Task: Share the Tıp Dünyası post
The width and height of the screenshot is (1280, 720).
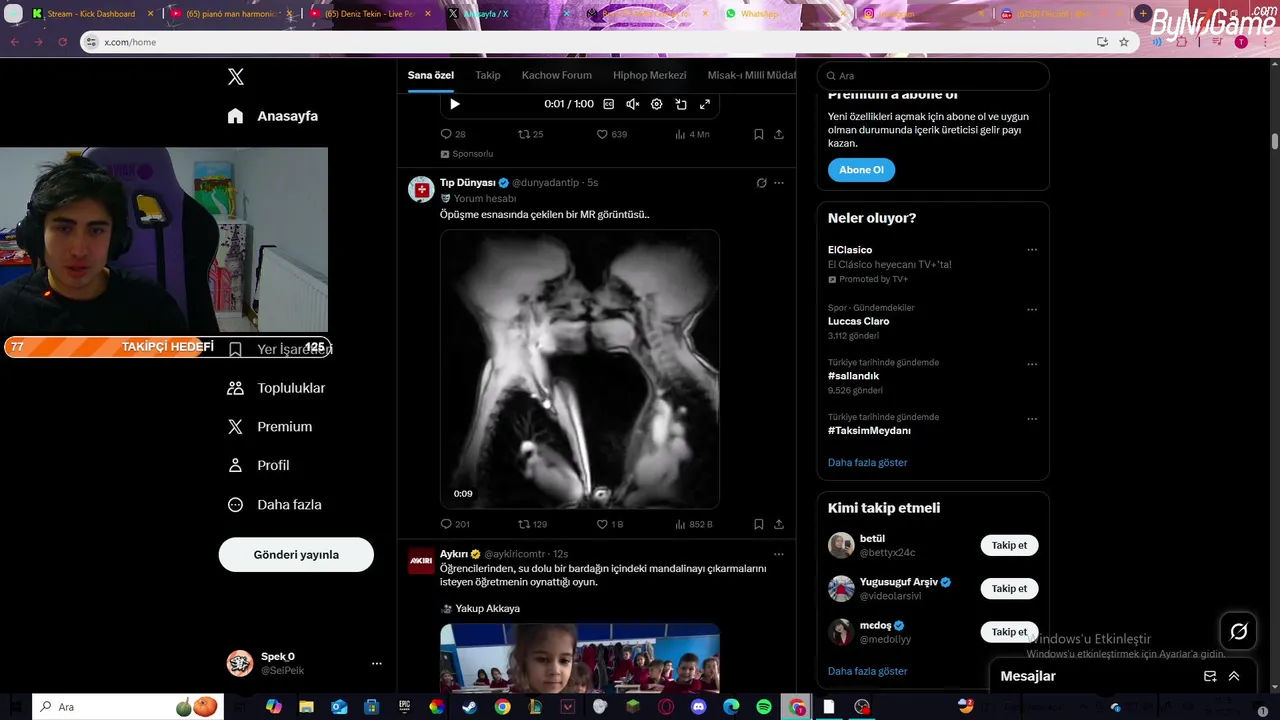Action: [x=779, y=524]
